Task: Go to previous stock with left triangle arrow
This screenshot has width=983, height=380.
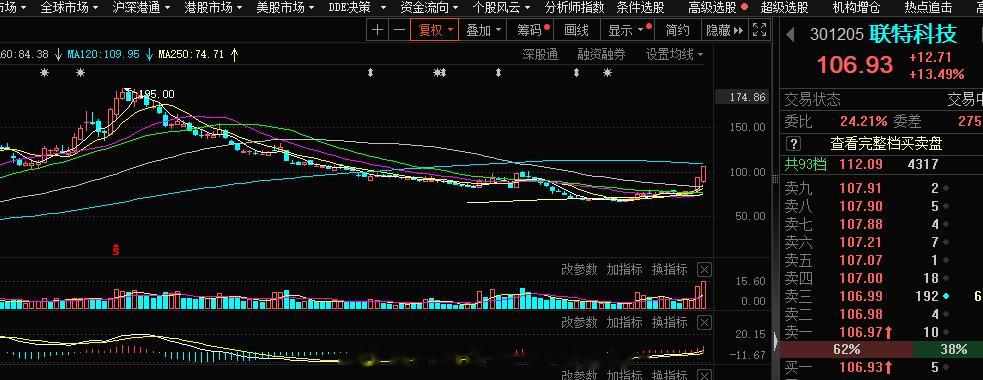Action: click(791, 34)
